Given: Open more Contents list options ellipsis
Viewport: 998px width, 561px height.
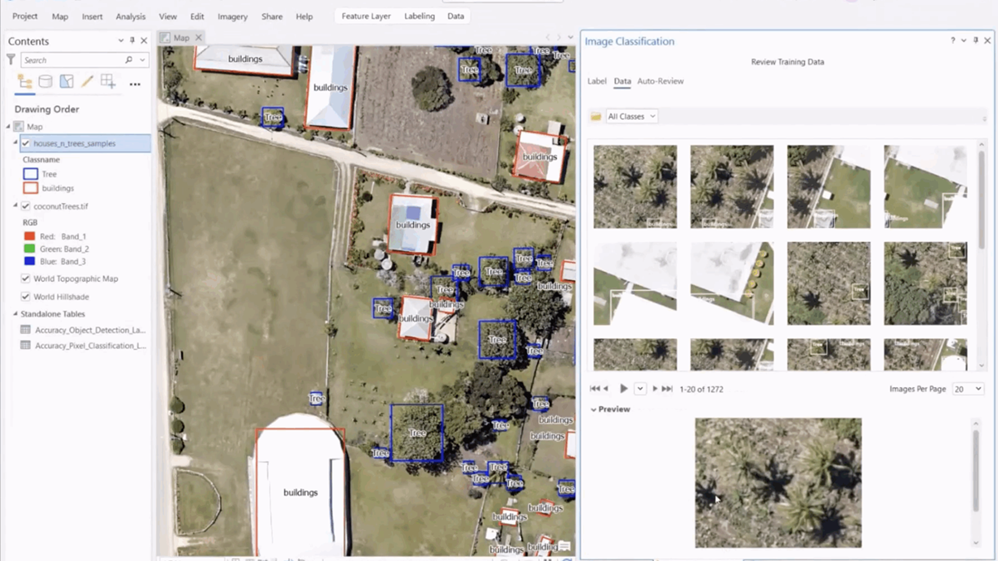Looking at the screenshot, I should point(135,84).
